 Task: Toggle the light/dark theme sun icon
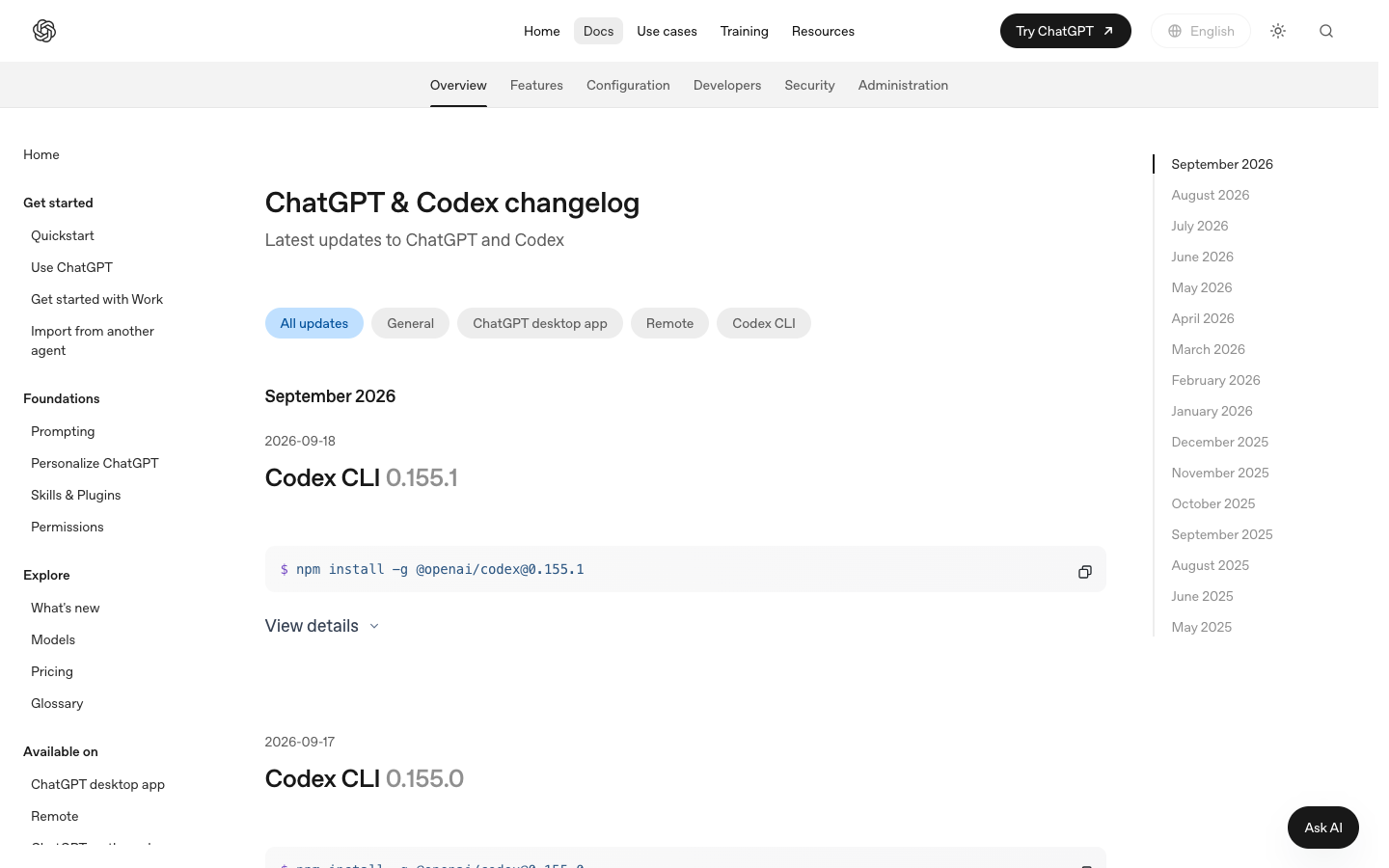pos(1278,31)
